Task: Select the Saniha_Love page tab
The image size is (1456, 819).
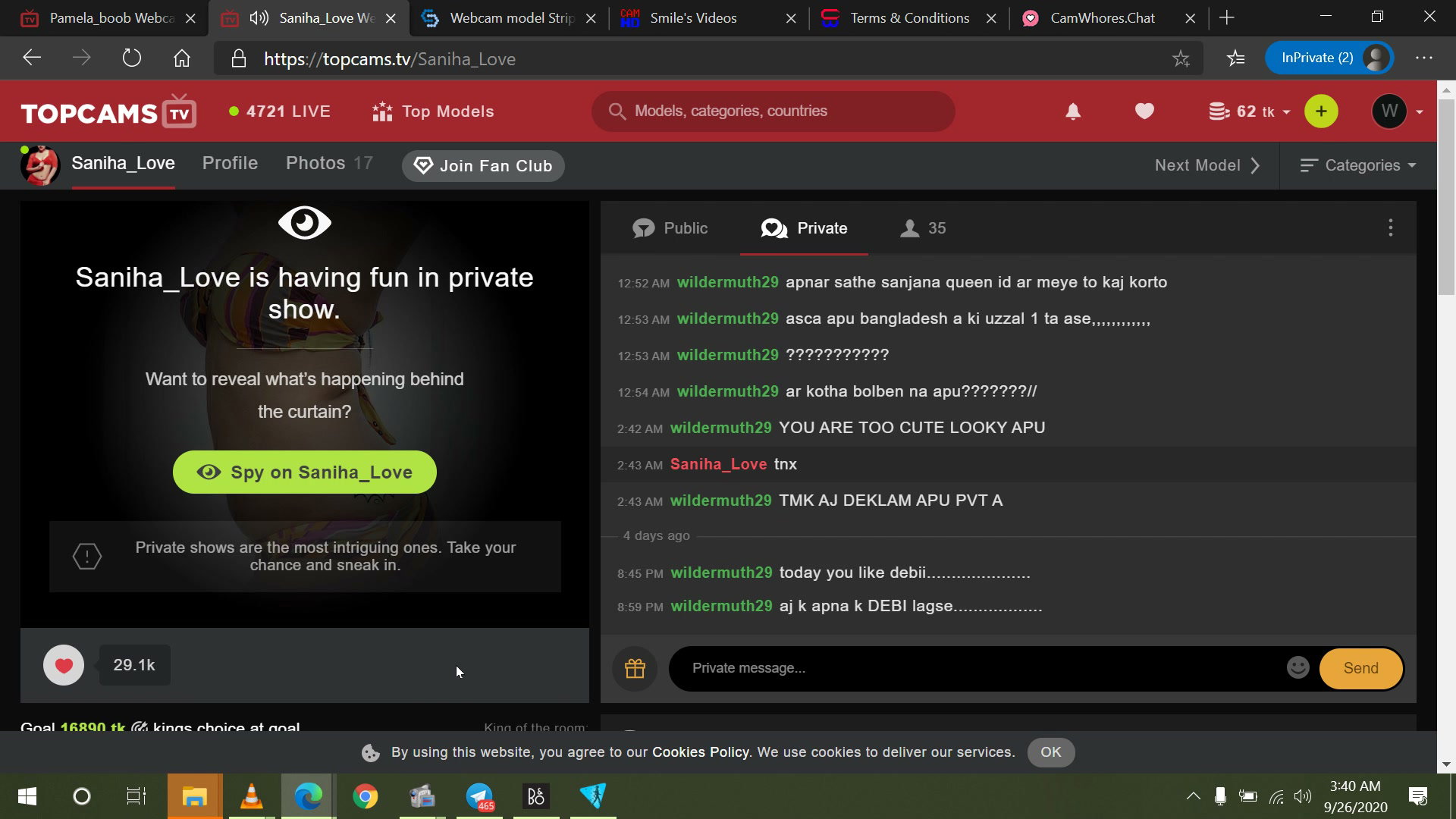Action: click(x=124, y=163)
